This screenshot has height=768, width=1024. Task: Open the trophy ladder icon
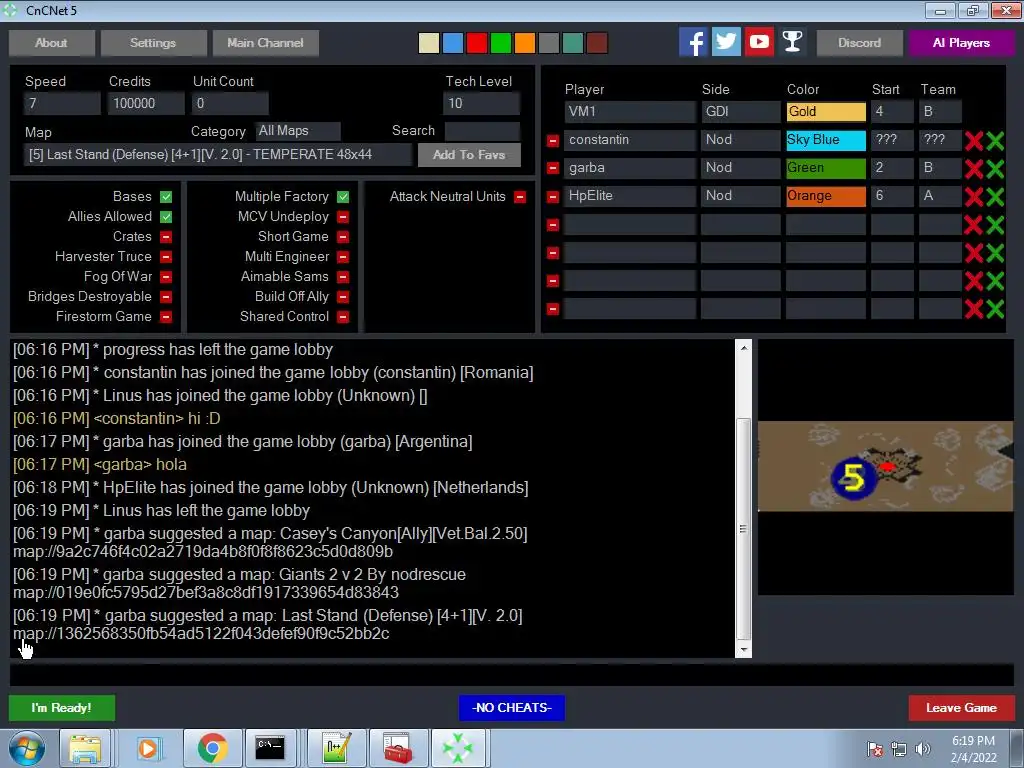[x=792, y=42]
